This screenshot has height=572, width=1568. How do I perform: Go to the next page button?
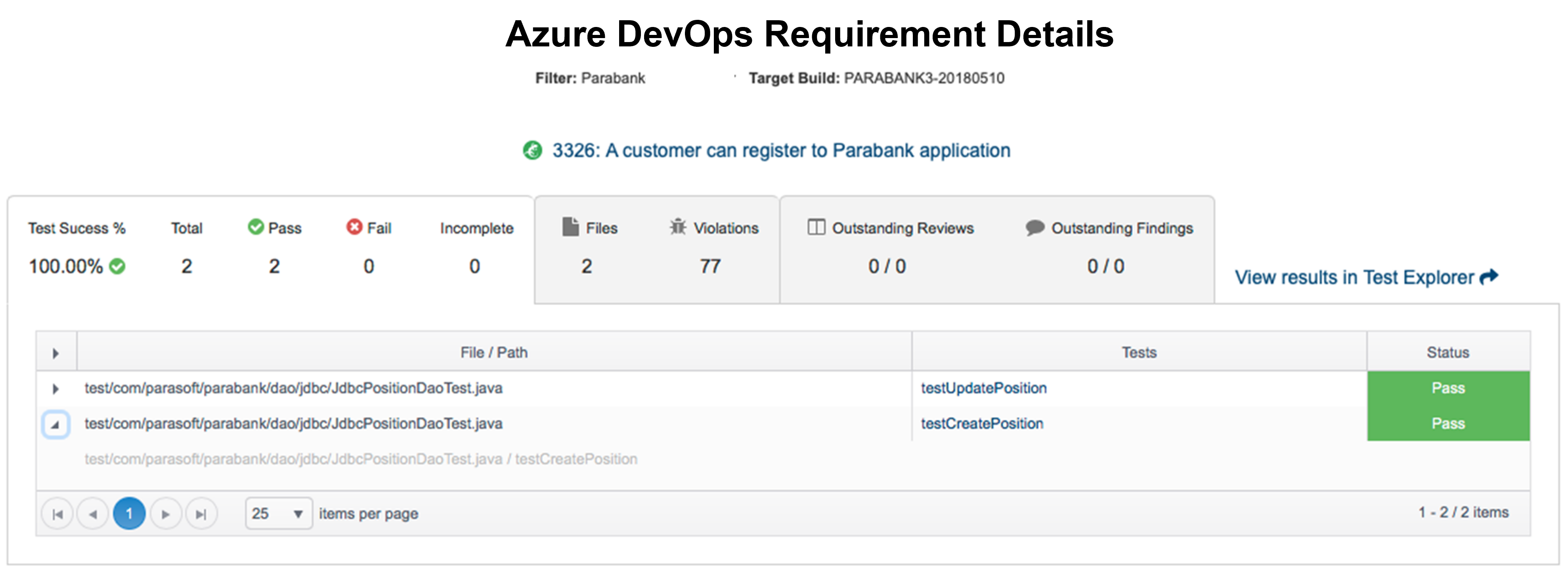point(165,514)
